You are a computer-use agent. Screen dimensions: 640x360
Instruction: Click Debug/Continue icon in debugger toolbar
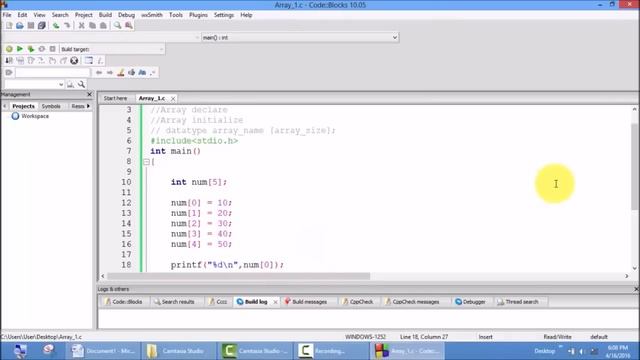point(9,61)
